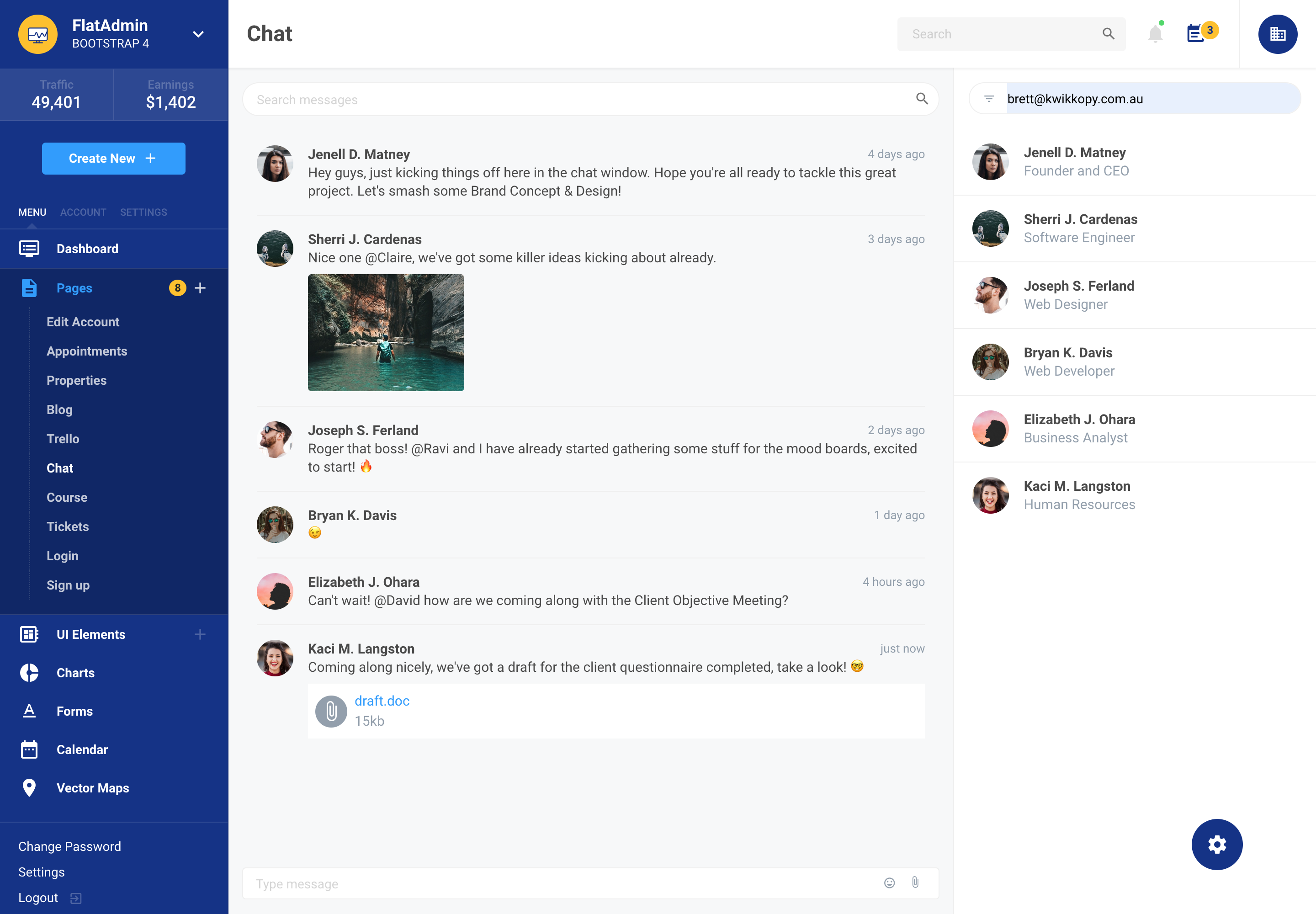1316x914 pixels.
Task: Open the emoji picker icon
Action: (889, 883)
